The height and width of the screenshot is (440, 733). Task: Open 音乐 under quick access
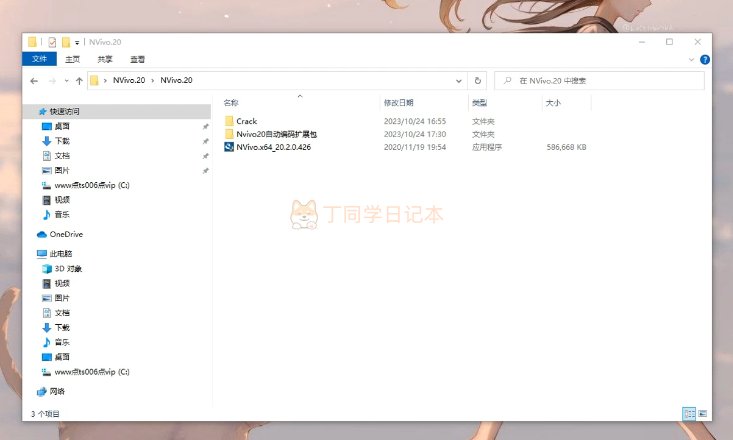coord(62,215)
